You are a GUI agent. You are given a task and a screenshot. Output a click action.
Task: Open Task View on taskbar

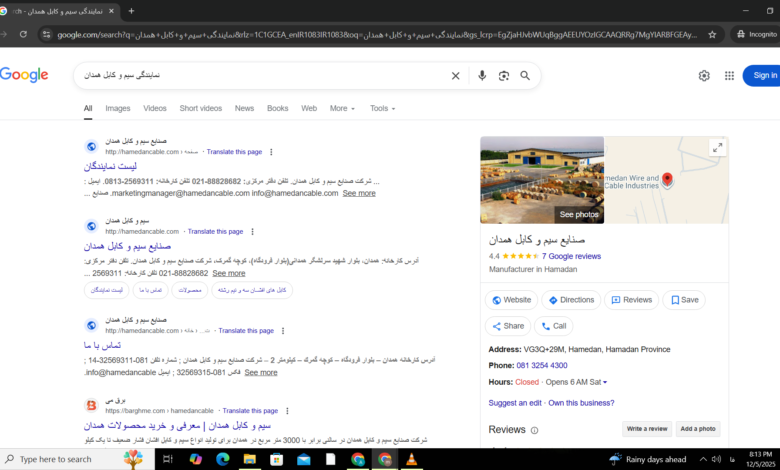tap(168, 459)
